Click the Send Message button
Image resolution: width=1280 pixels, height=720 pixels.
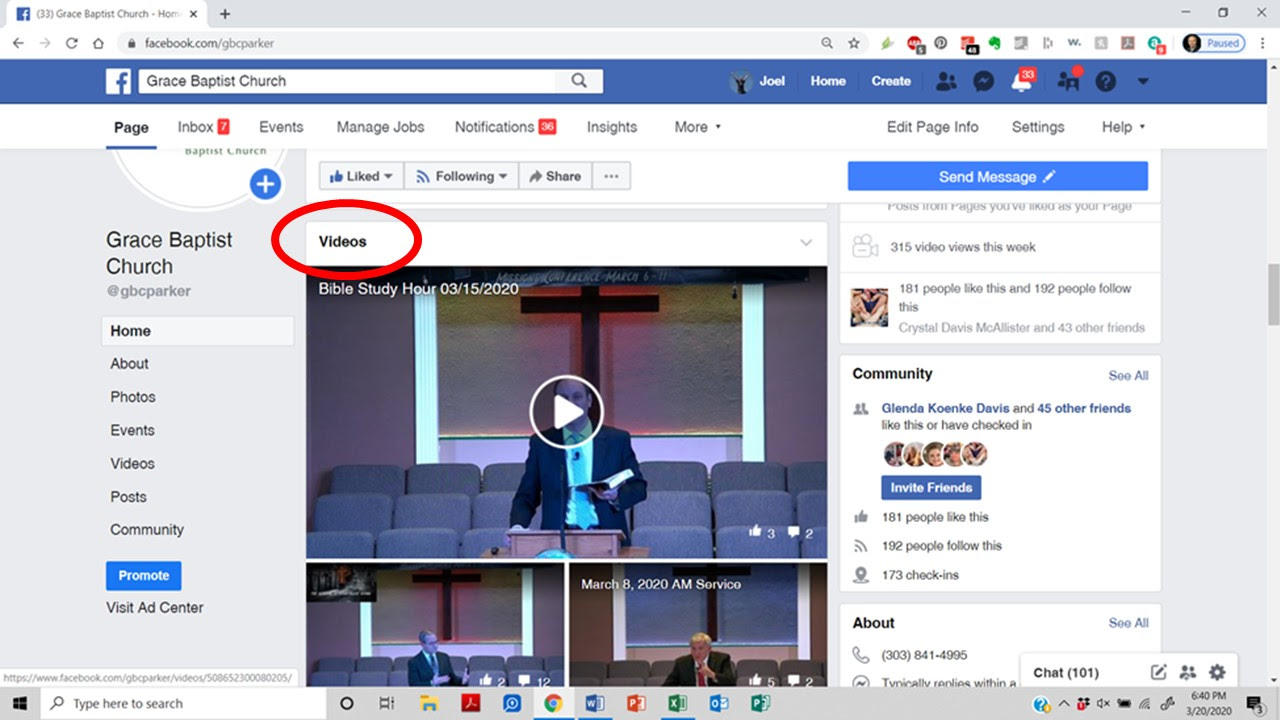tap(997, 177)
